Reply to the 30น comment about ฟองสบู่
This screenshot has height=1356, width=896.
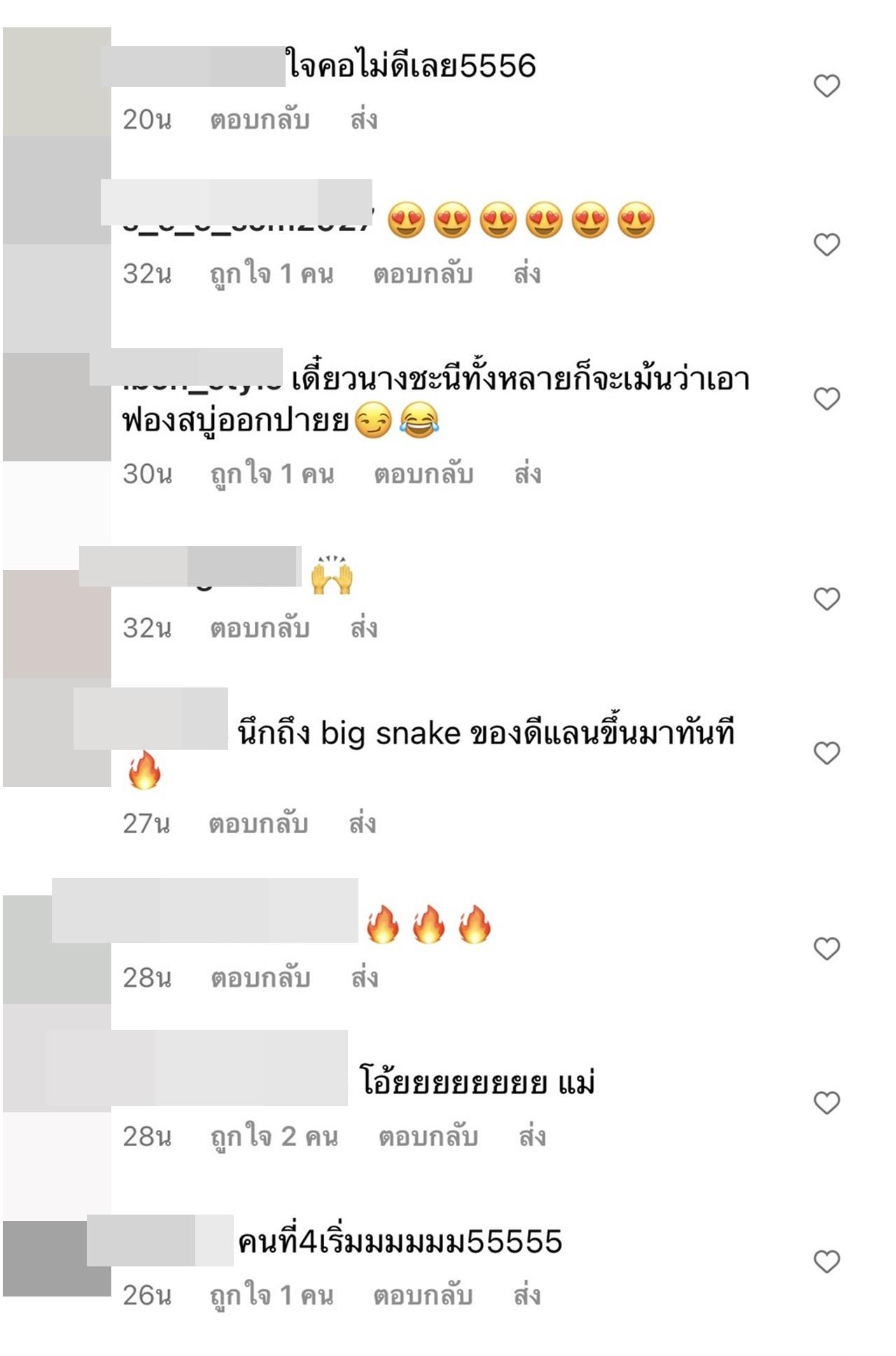pyautogui.click(x=423, y=474)
